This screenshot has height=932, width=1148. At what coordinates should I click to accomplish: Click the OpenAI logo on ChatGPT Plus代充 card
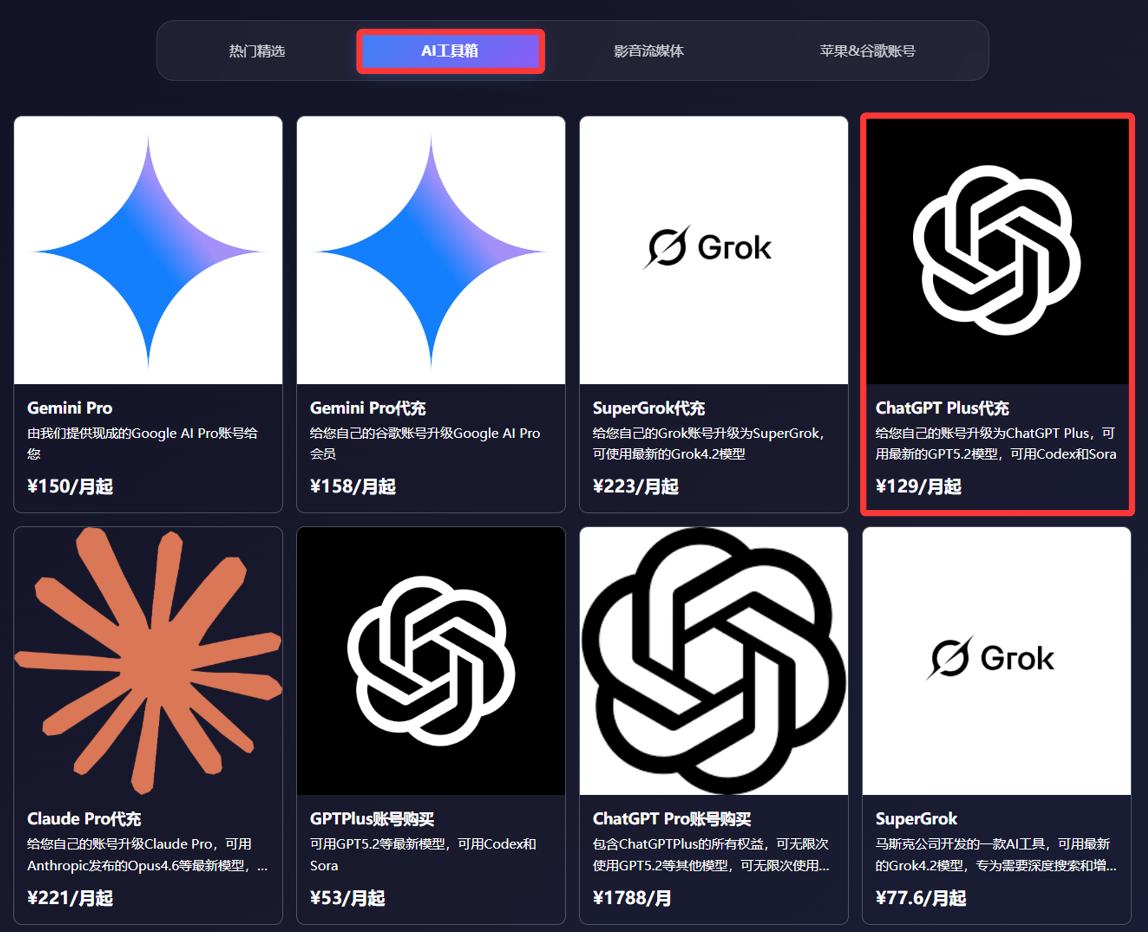(996, 250)
